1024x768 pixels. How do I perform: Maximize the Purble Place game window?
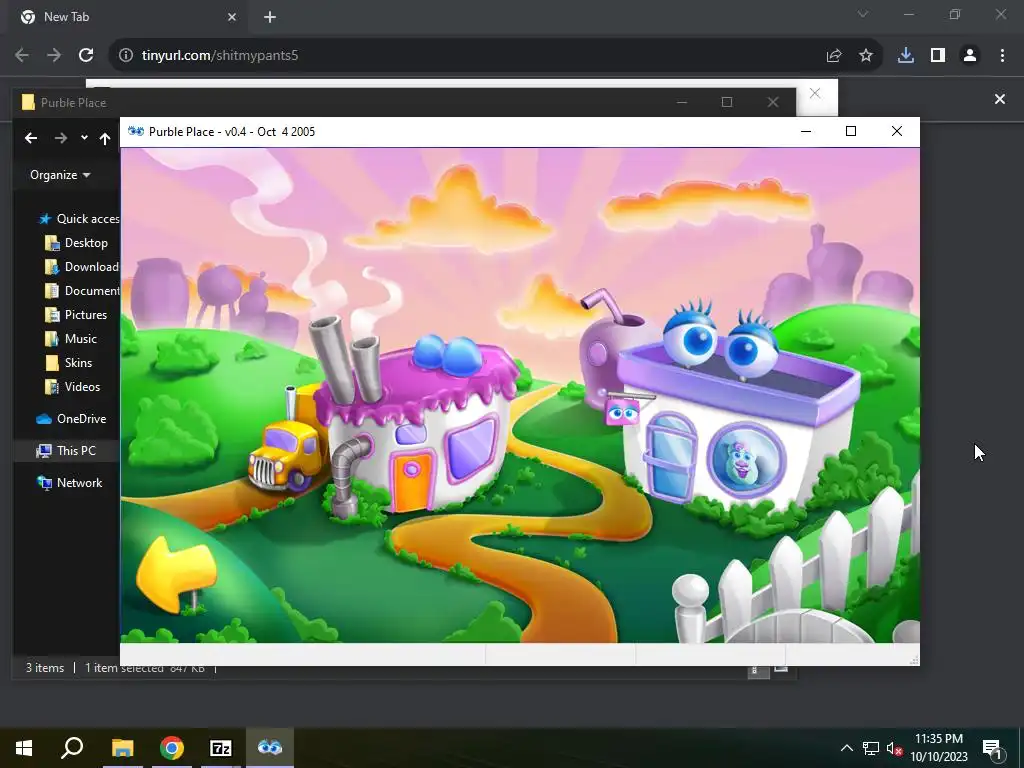[x=850, y=131]
